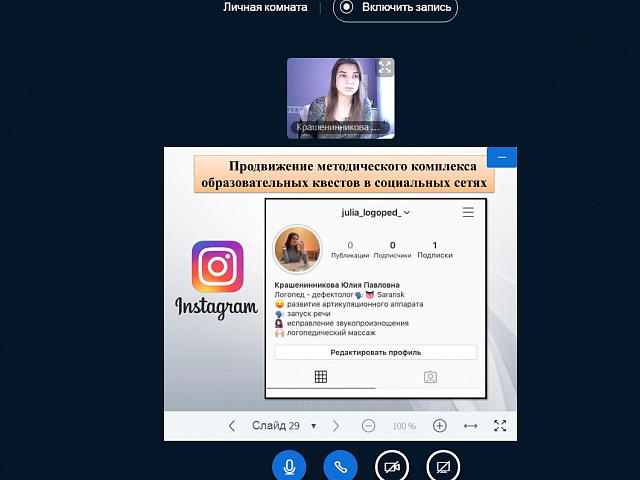Make the presentation fullscreen
This screenshot has width=640, height=480.
501,426
